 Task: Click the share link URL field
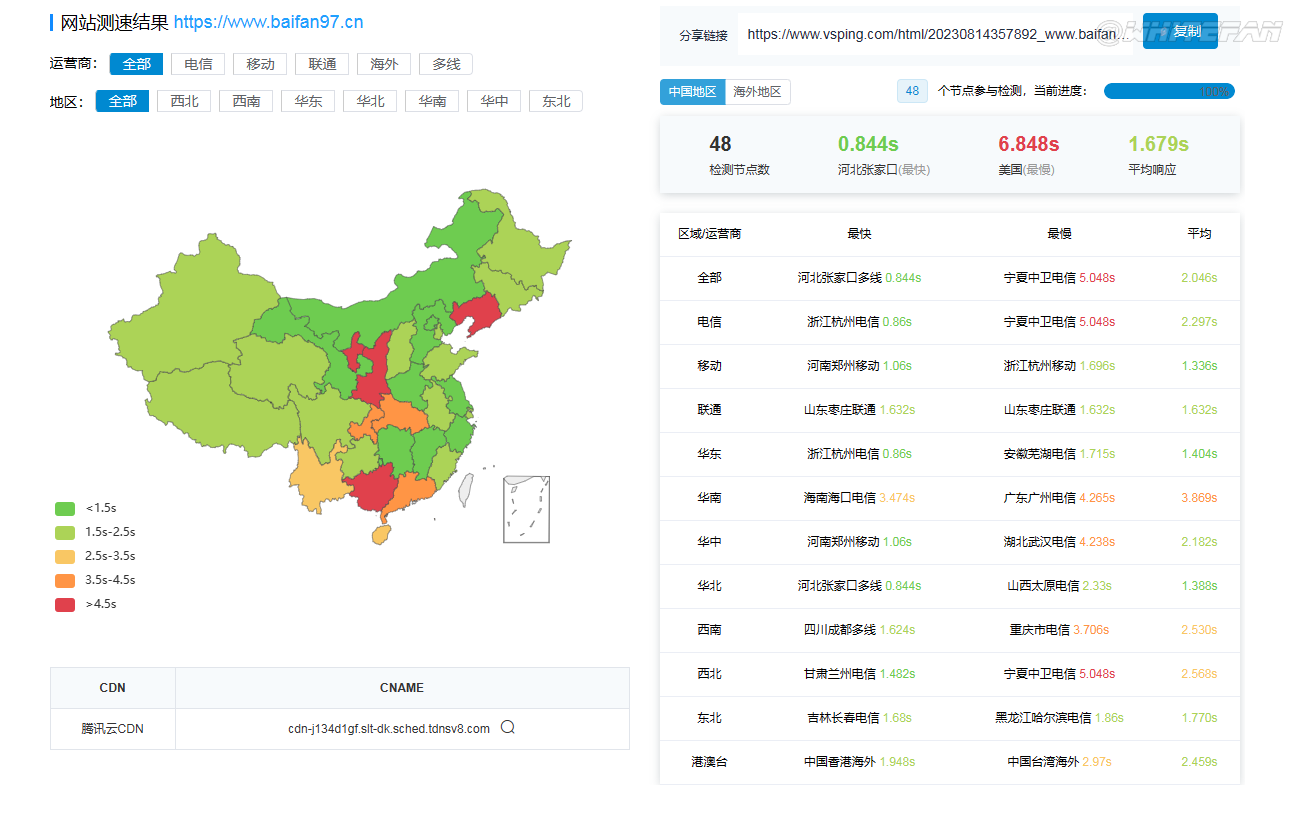pos(935,34)
